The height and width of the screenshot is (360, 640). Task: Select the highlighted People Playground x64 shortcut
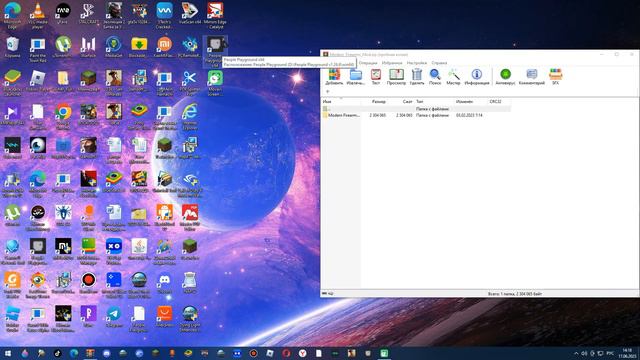coord(215,51)
